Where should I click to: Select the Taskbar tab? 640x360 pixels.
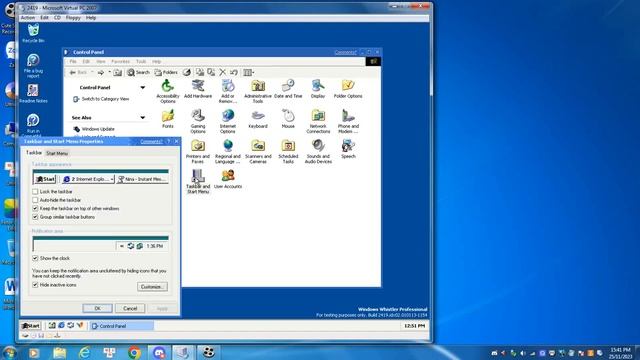(34, 153)
